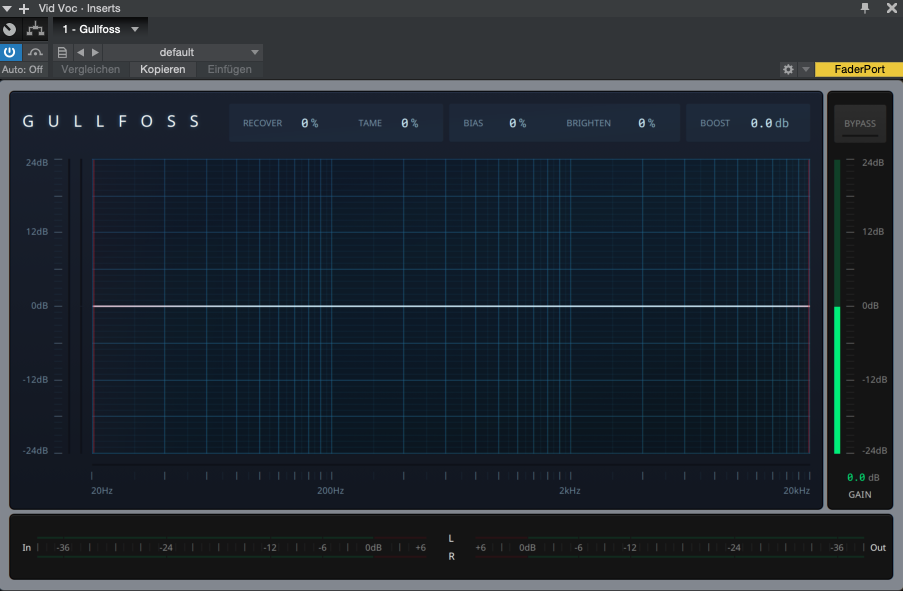Click the BRIGHTEN 0% value

click(x=646, y=123)
